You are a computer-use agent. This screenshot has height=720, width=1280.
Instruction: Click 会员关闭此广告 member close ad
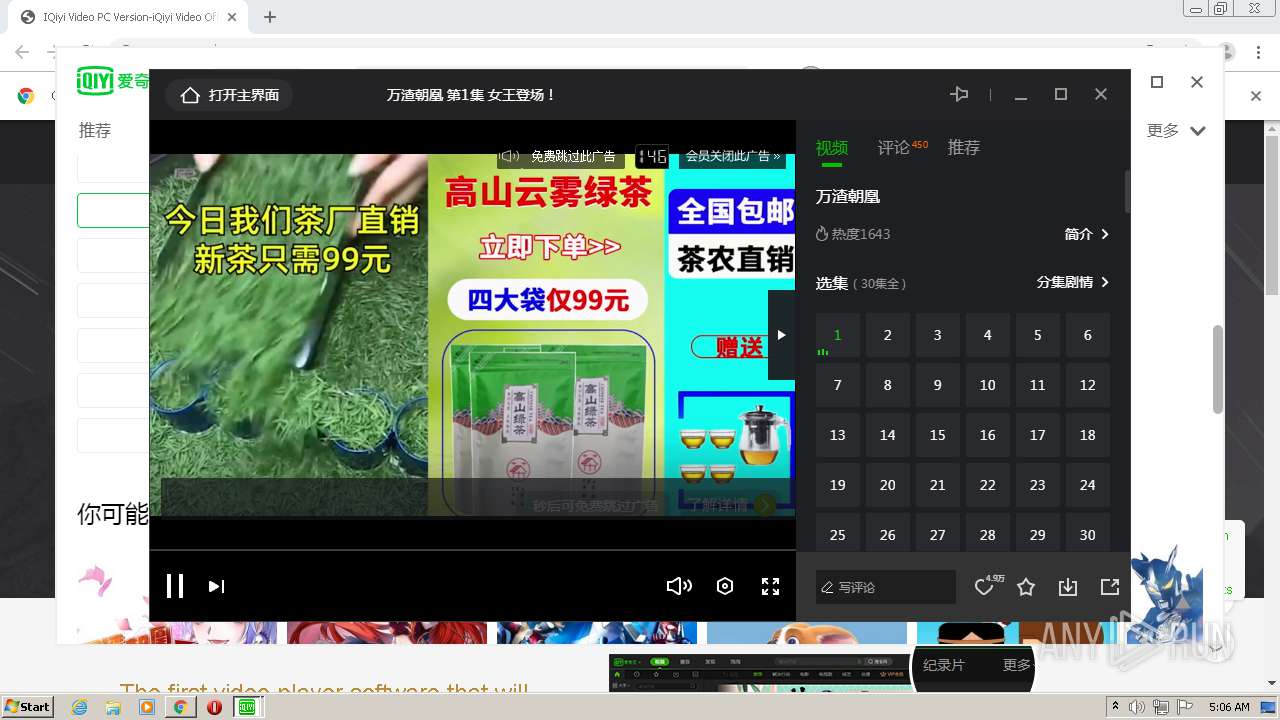732,156
